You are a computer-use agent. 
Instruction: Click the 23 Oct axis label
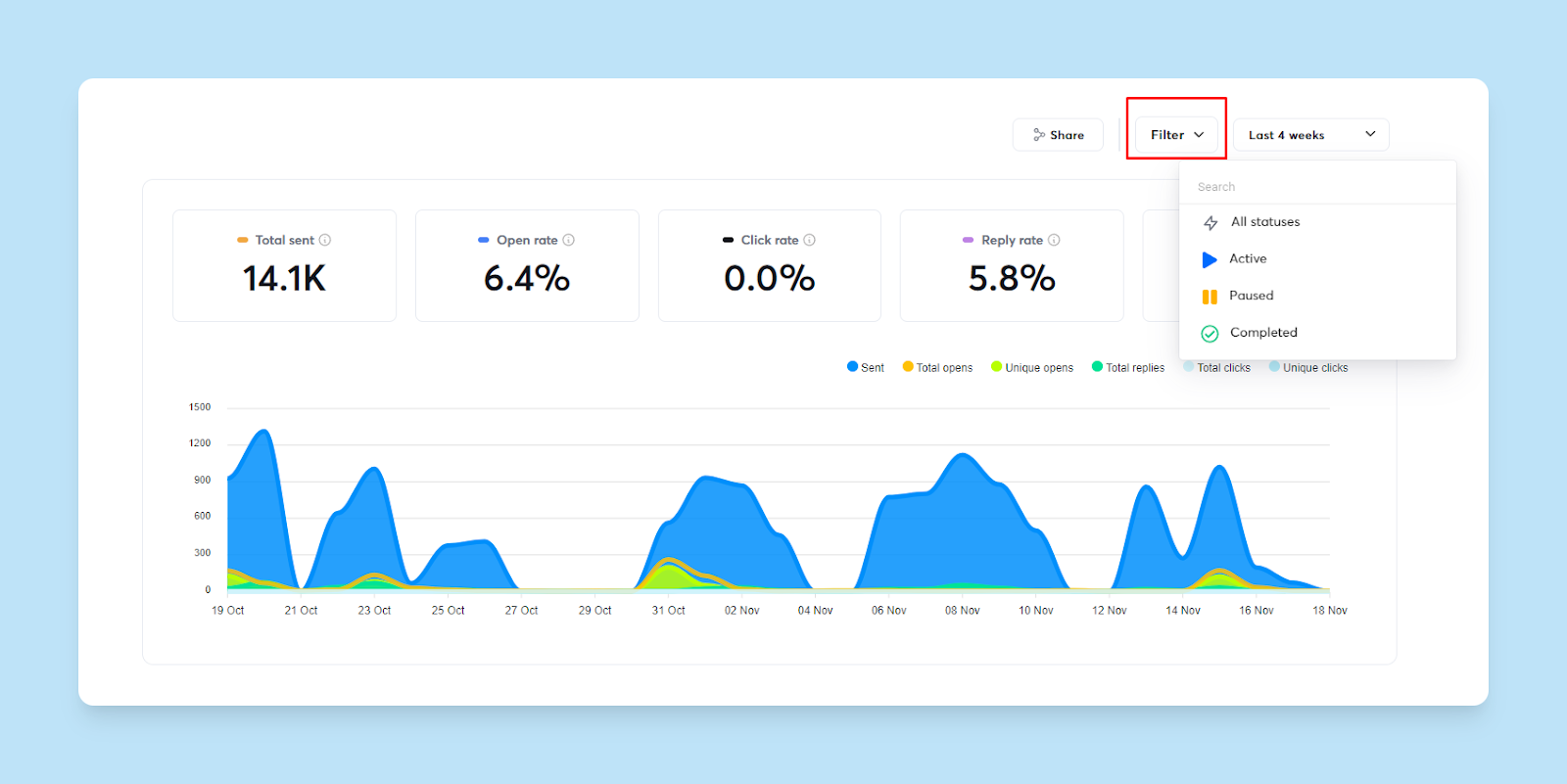pos(374,611)
